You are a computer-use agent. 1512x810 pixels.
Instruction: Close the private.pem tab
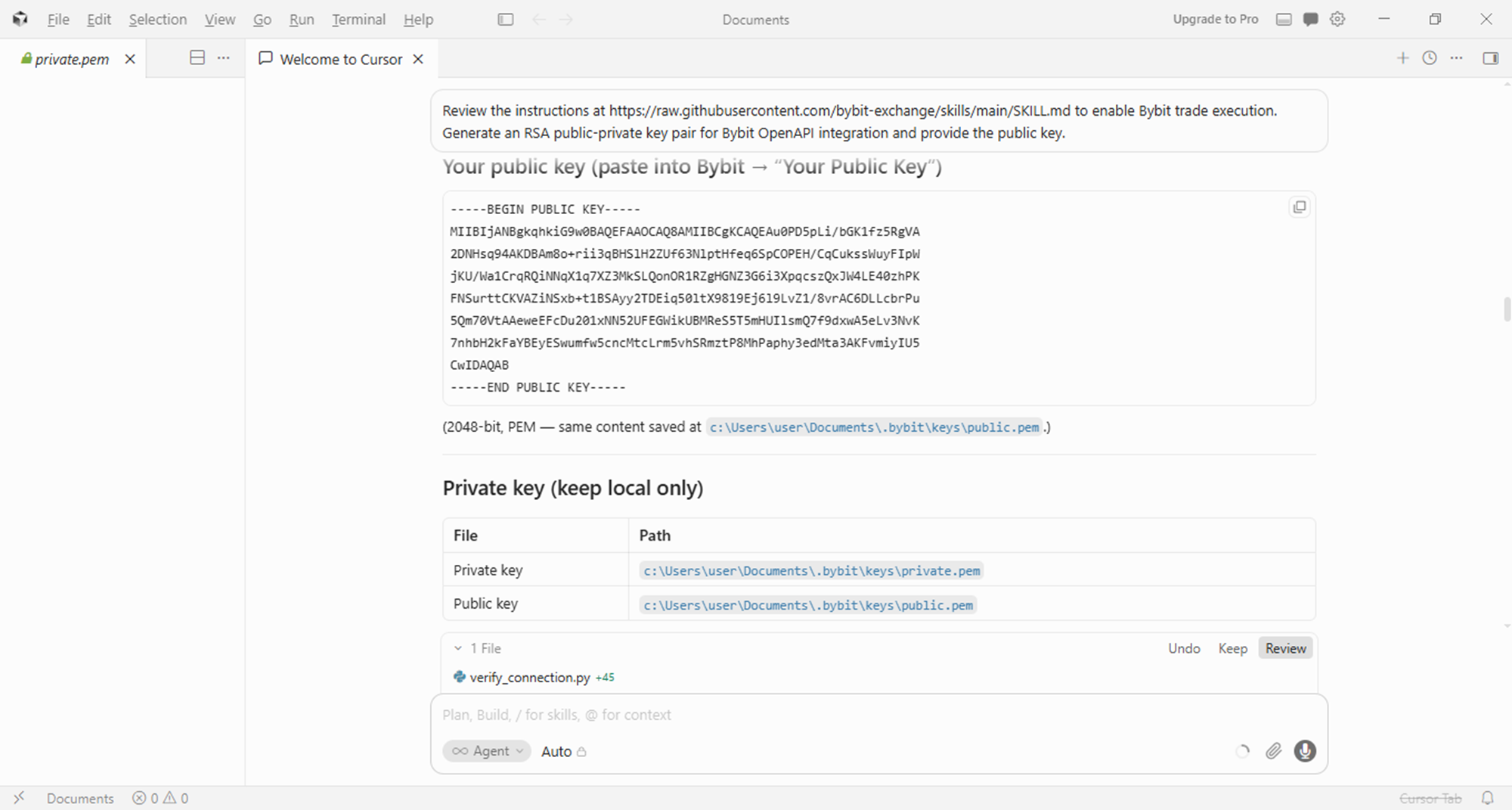click(x=130, y=59)
